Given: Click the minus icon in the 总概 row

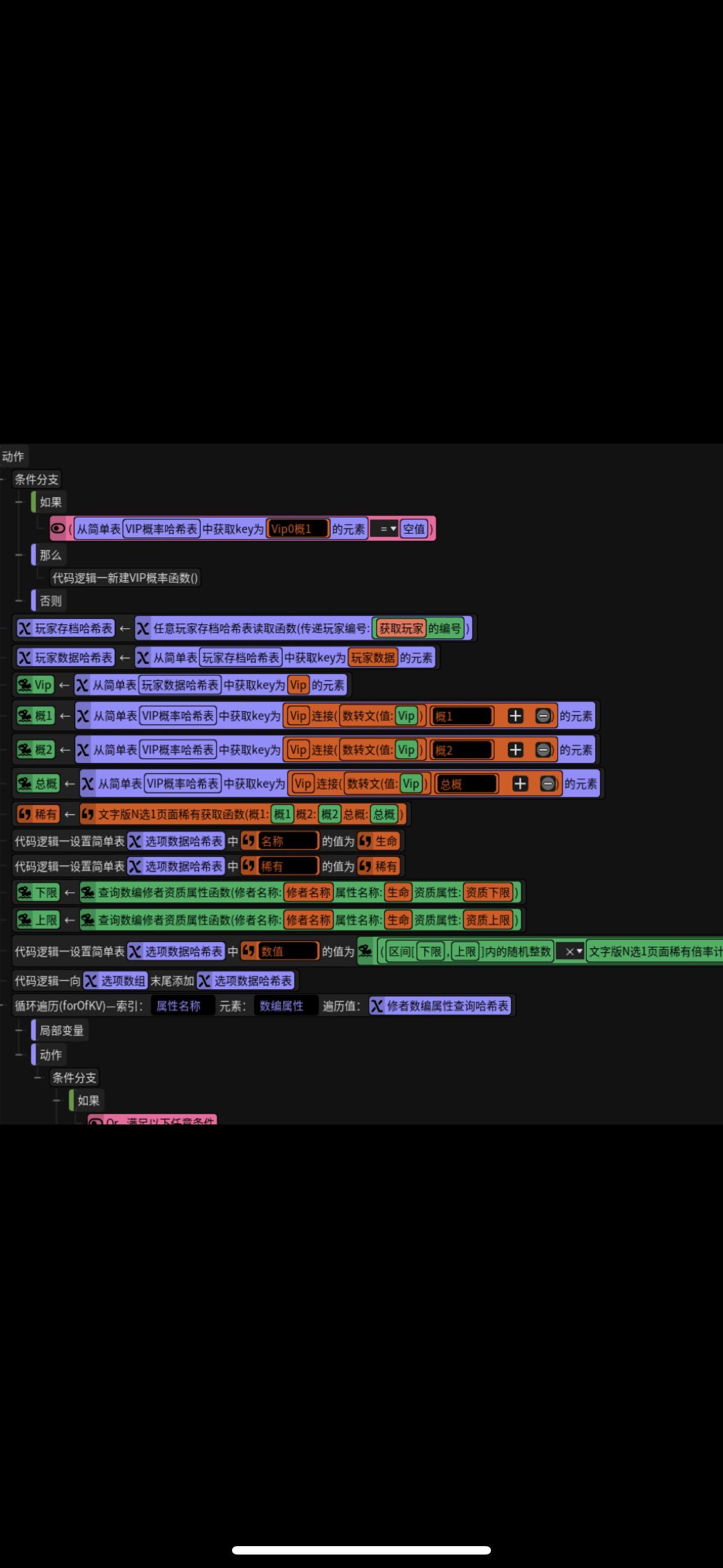Looking at the screenshot, I should (x=548, y=784).
